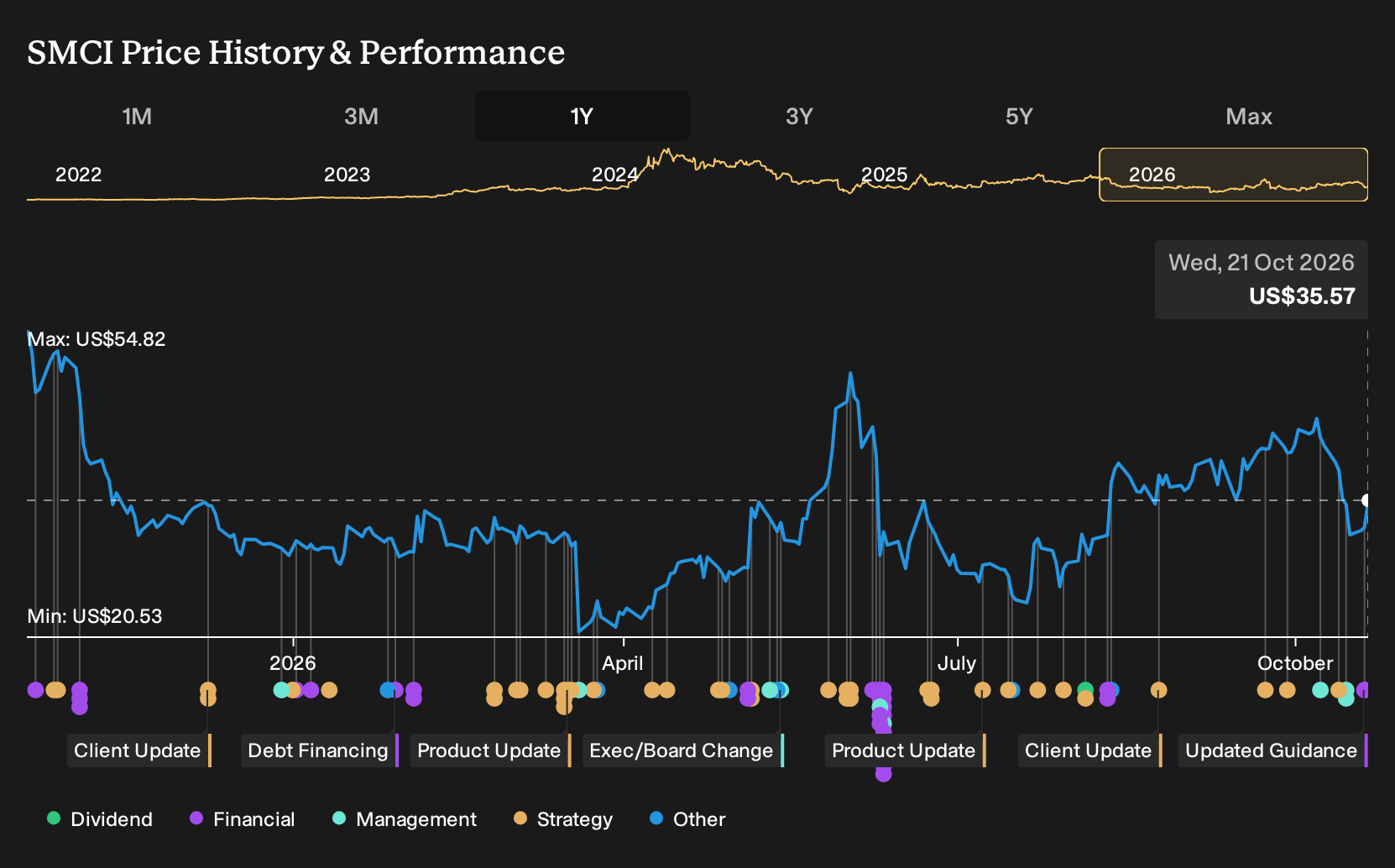The height and width of the screenshot is (868, 1395).
Task: Jump to 2025 on the overview timeline
Action: point(884,175)
